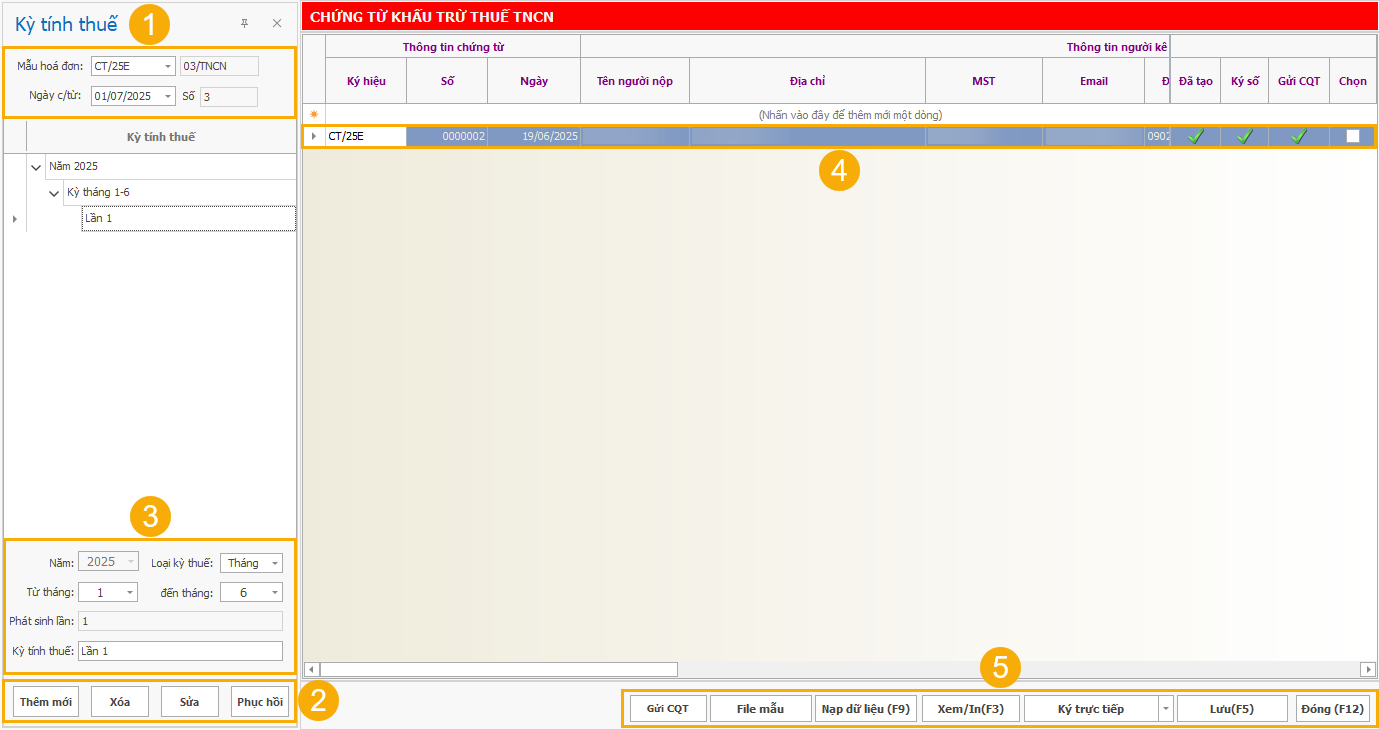The image size is (1380, 730).
Task: Click the horizontal scrollbar left arrow
Action: pos(311,669)
